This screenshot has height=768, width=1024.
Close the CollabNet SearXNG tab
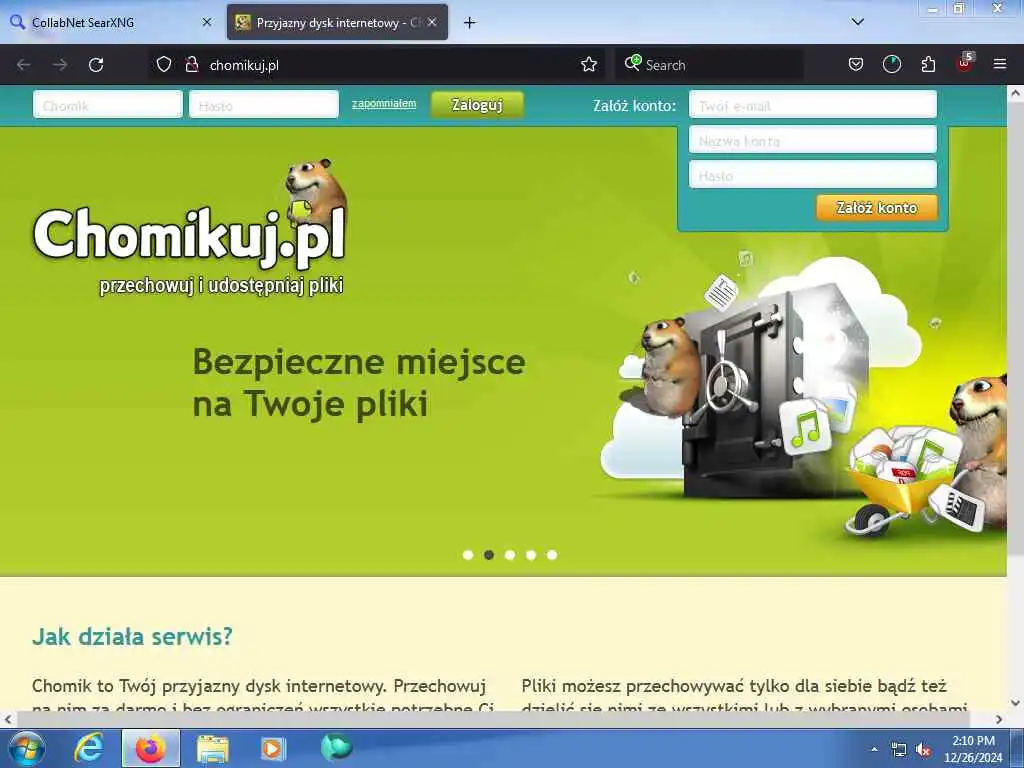point(206,22)
